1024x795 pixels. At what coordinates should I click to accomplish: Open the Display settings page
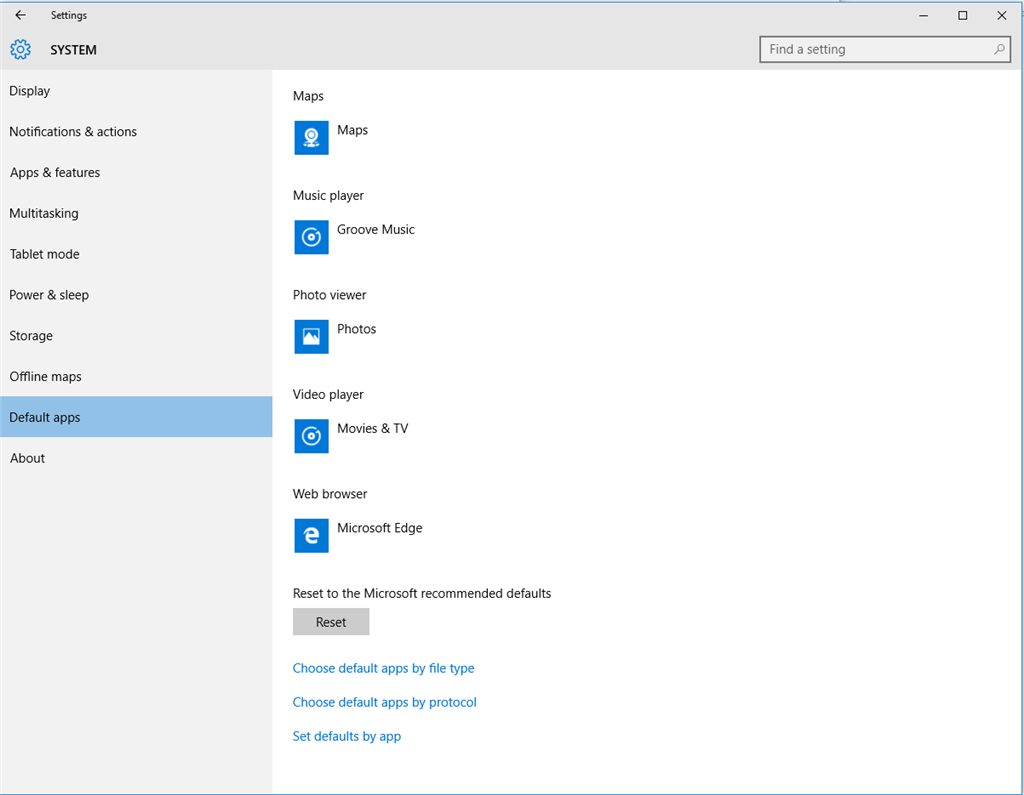pos(30,91)
